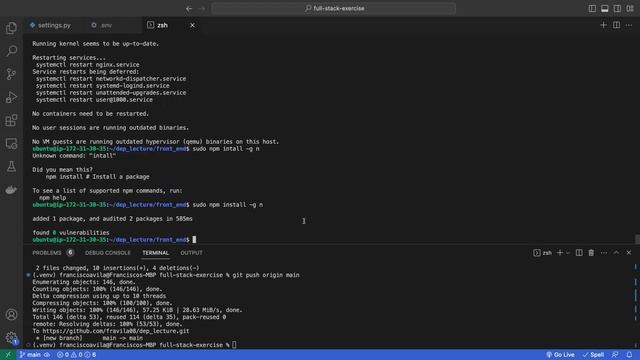Click the zsh terminal label in panel

coord(542,253)
